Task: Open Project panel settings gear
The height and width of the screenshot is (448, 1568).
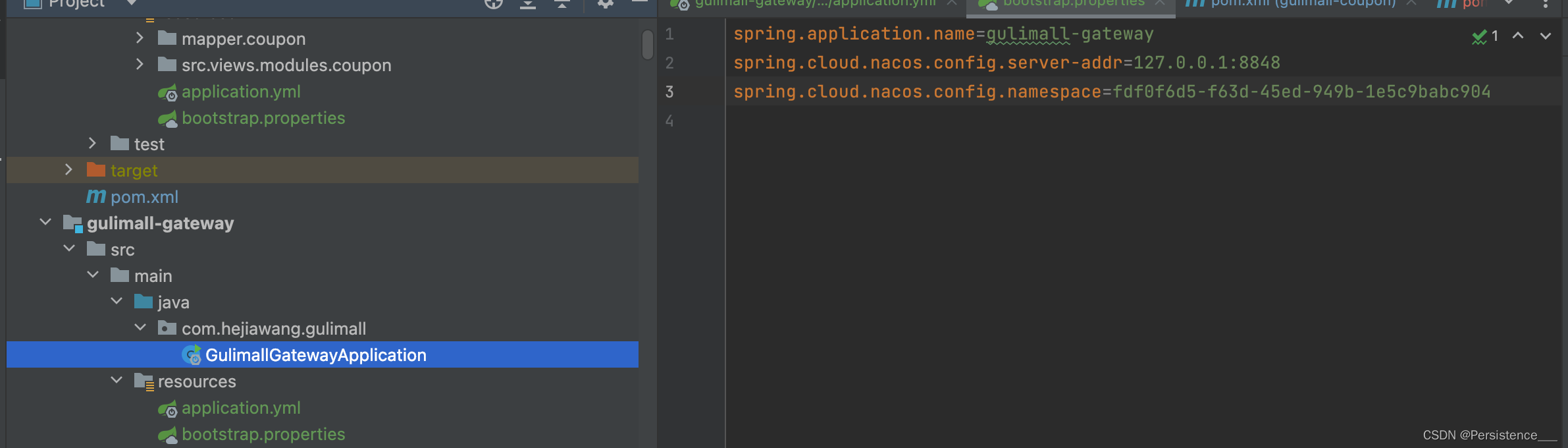Action: pyautogui.click(x=606, y=3)
